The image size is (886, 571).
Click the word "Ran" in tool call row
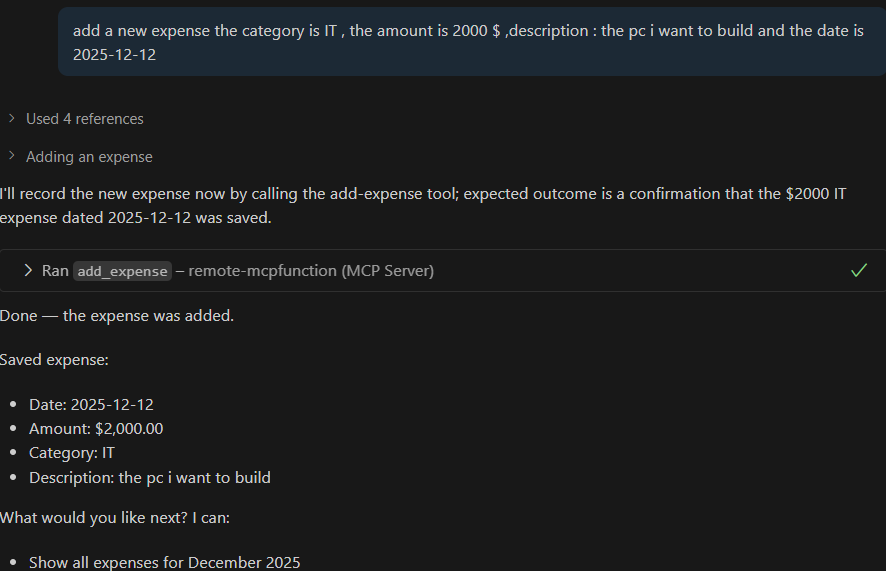pos(55,271)
